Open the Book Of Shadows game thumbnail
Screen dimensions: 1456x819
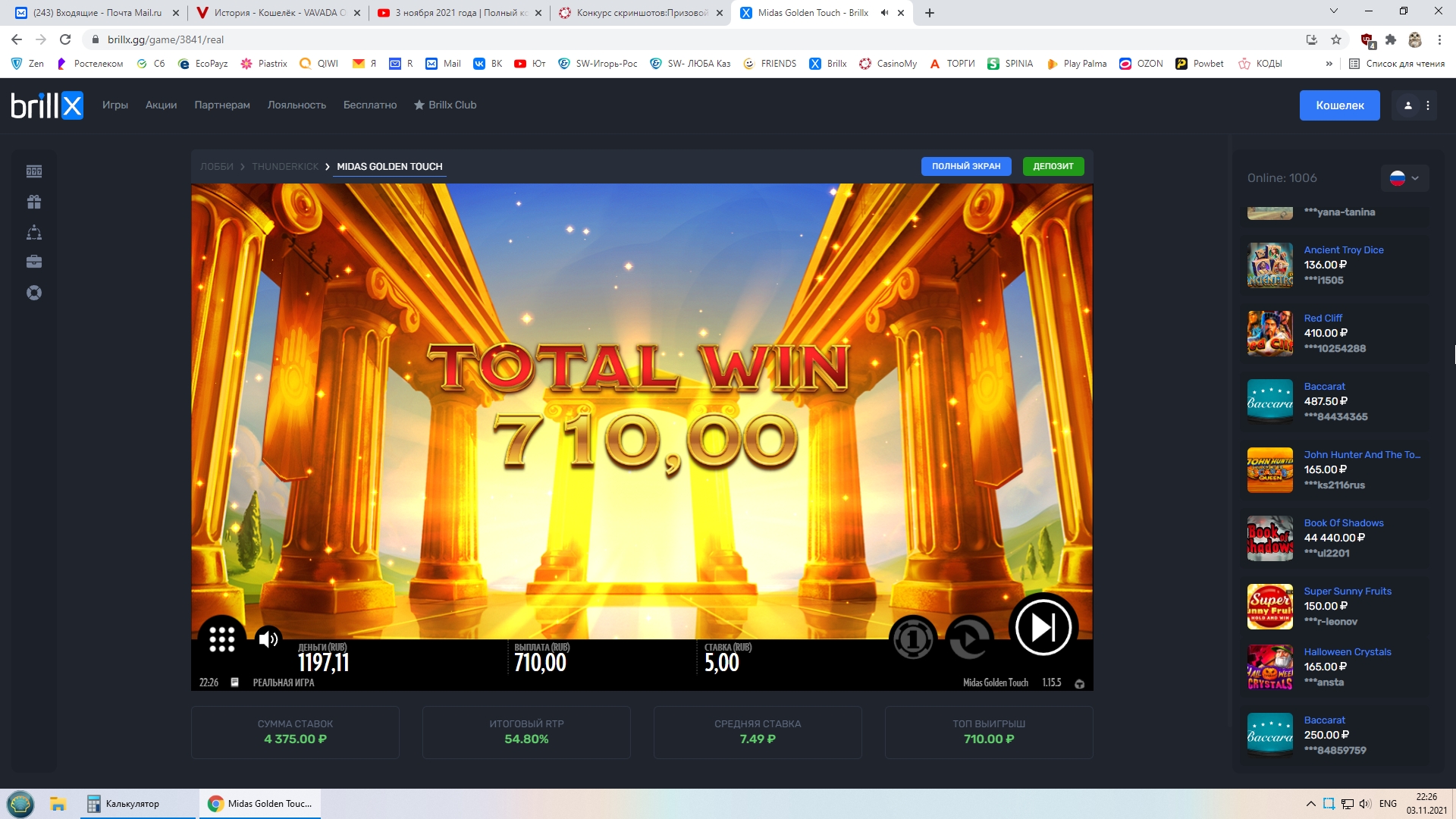1269,538
